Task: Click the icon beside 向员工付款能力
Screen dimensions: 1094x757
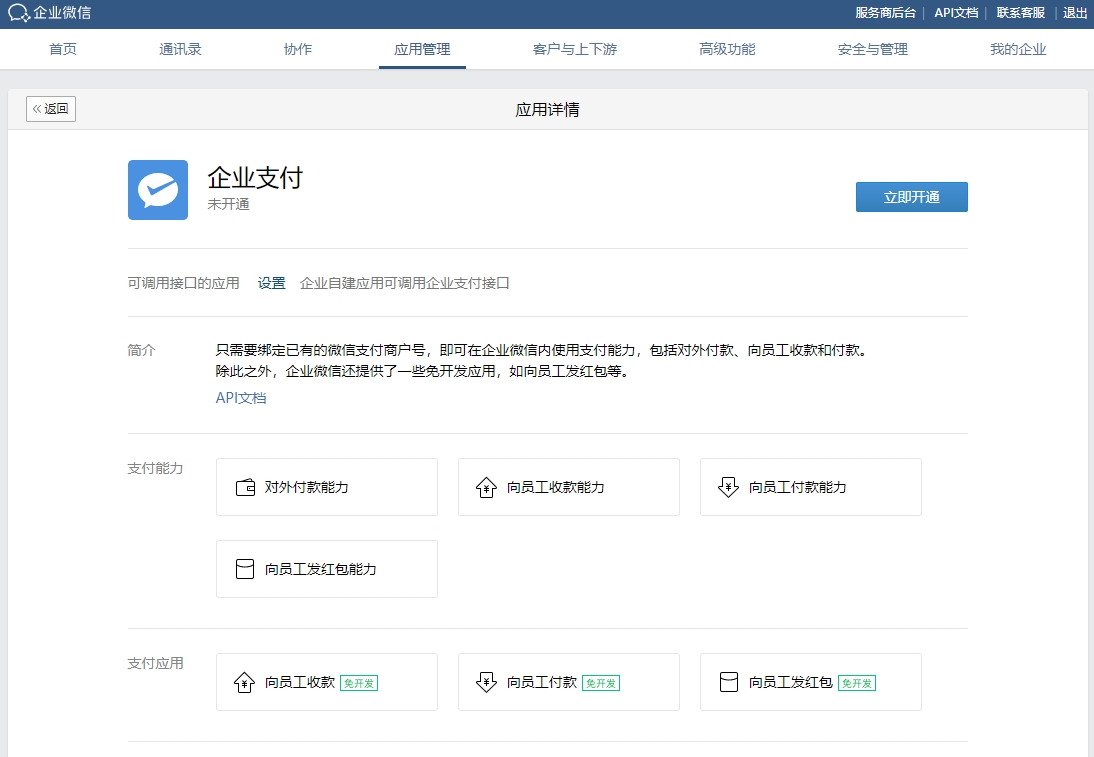Action: (728, 487)
